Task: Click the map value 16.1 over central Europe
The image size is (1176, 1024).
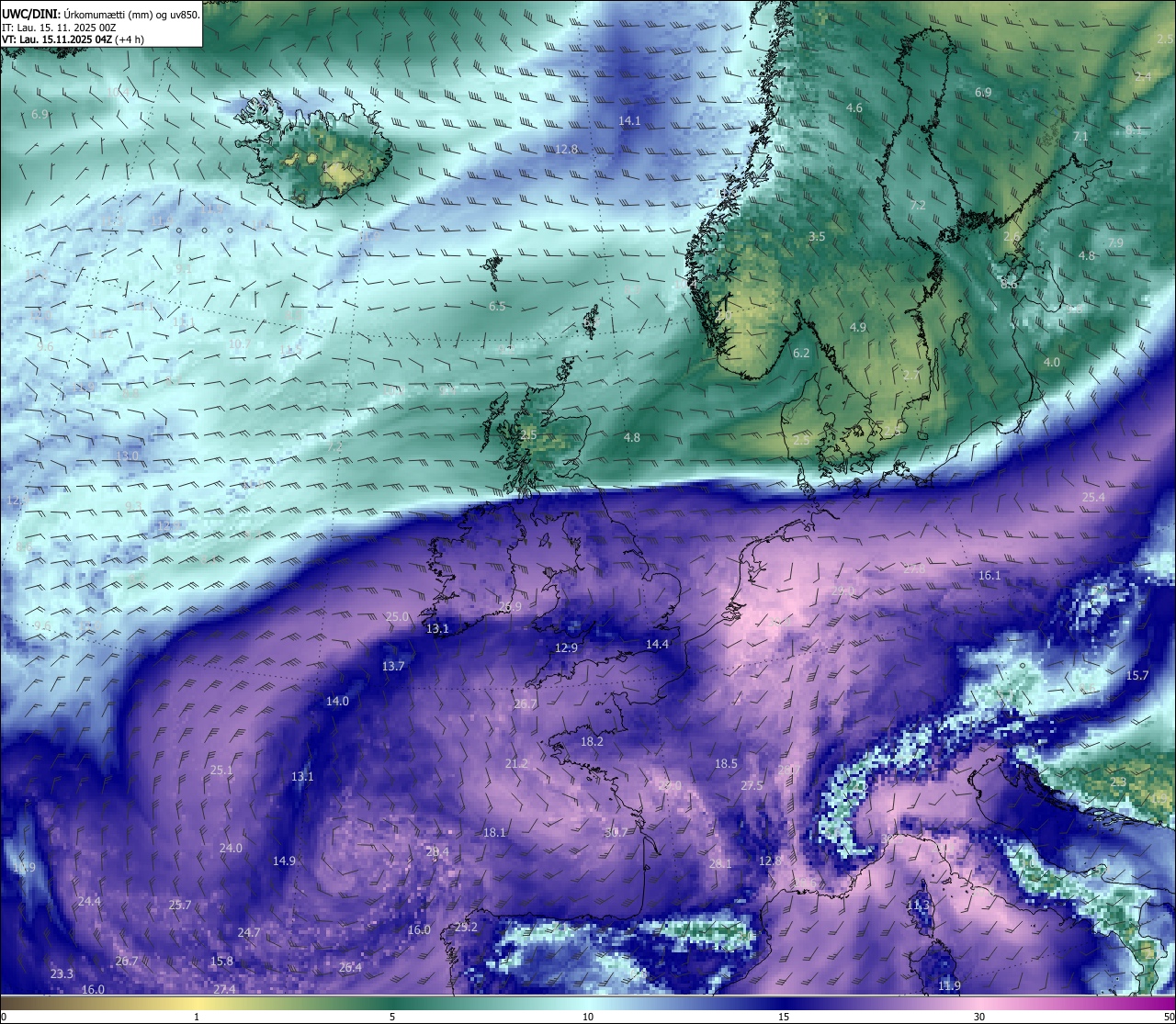Action: pos(989,576)
